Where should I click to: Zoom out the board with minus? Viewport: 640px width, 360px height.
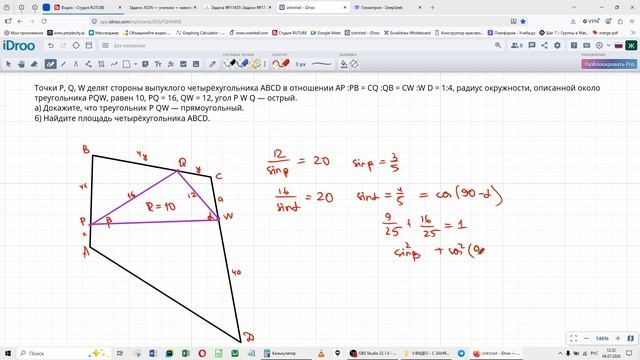[x=587, y=338]
